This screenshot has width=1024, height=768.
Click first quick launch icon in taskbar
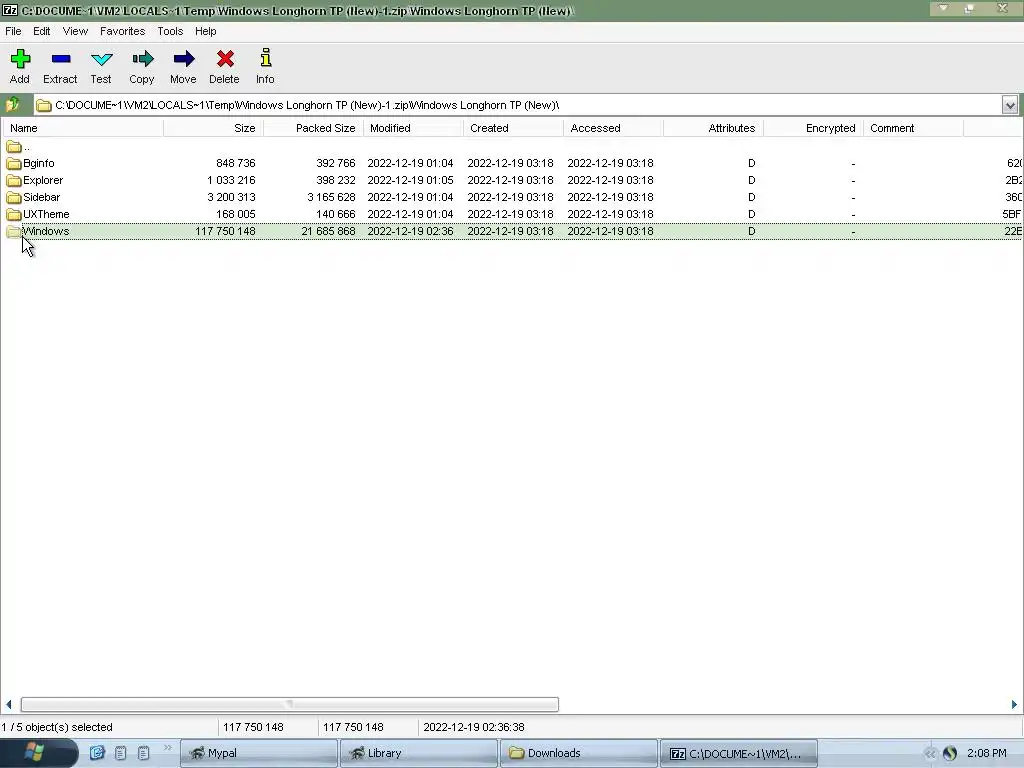point(97,753)
